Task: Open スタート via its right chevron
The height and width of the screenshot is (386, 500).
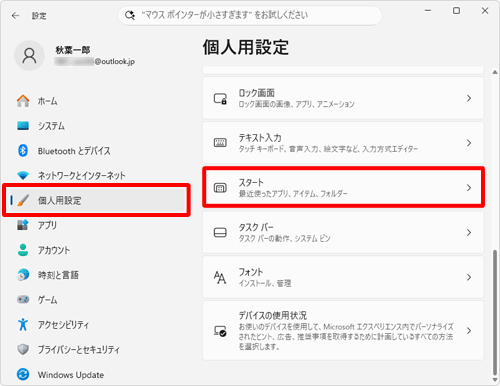Action: tap(469, 188)
